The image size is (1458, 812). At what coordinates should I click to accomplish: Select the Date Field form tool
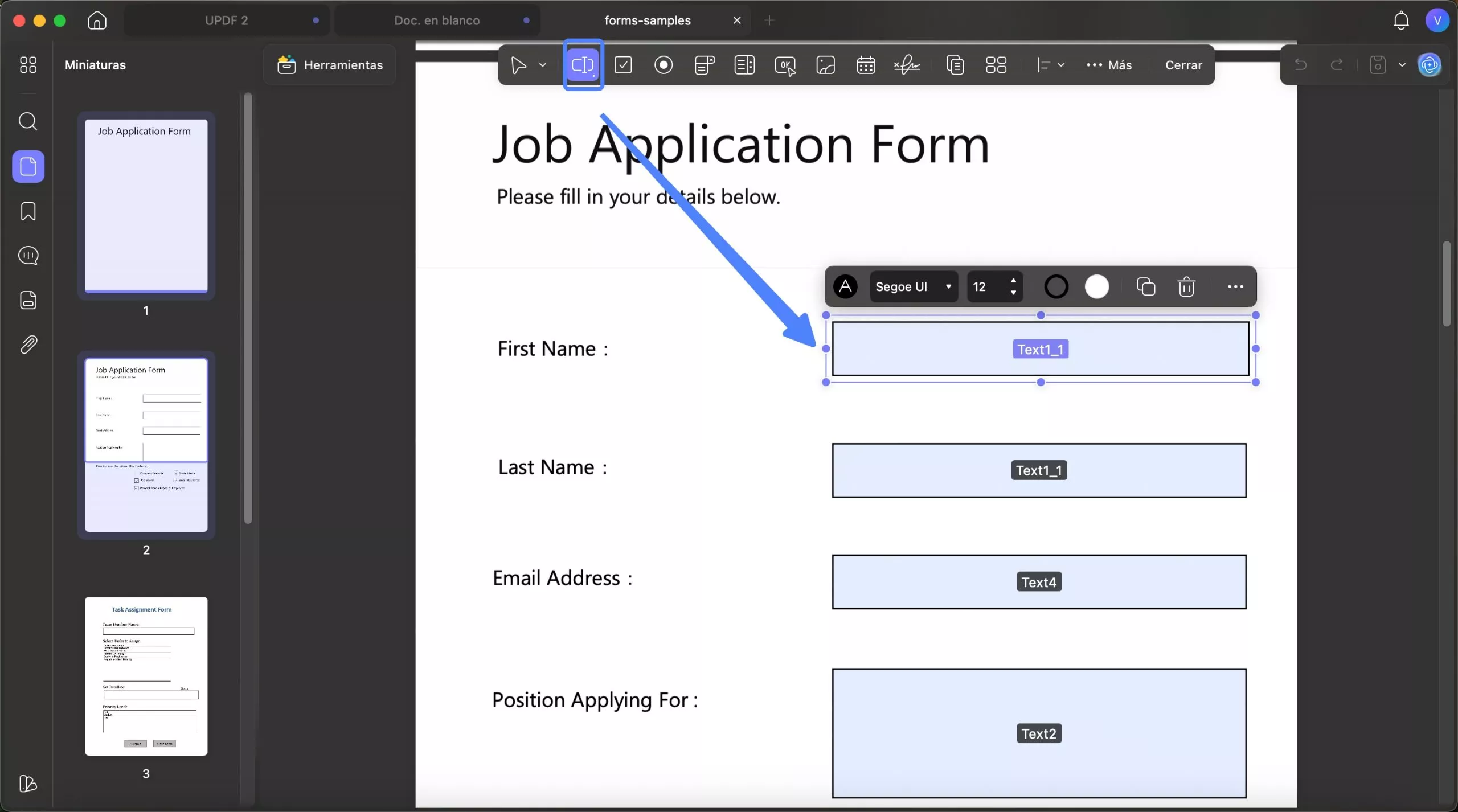(866, 65)
